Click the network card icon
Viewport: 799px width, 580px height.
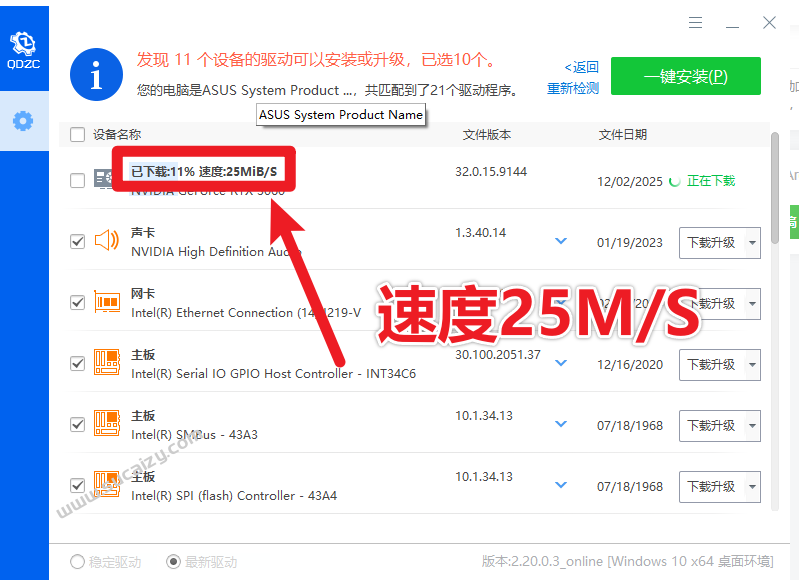coord(106,302)
